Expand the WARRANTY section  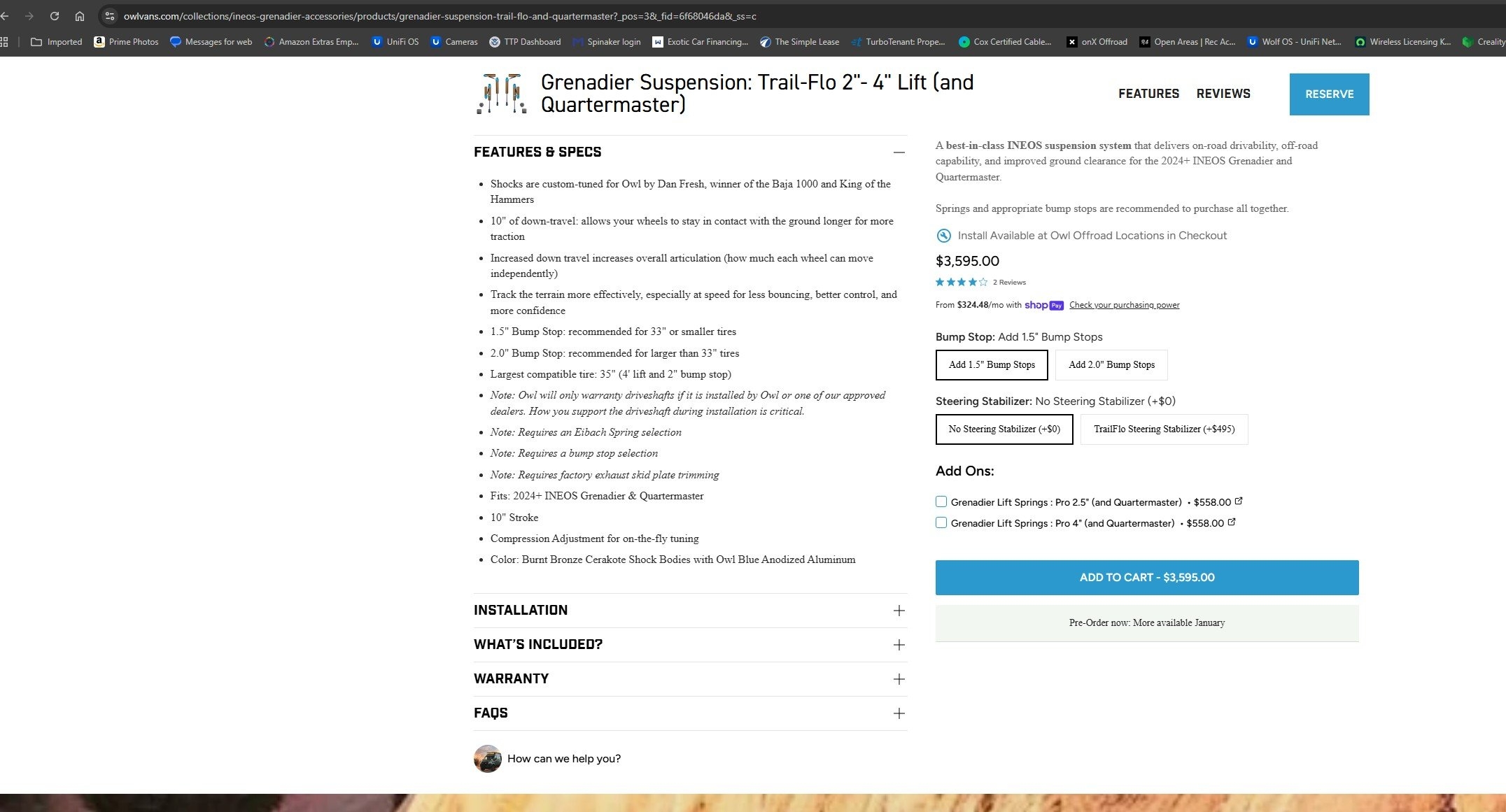(x=899, y=678)
